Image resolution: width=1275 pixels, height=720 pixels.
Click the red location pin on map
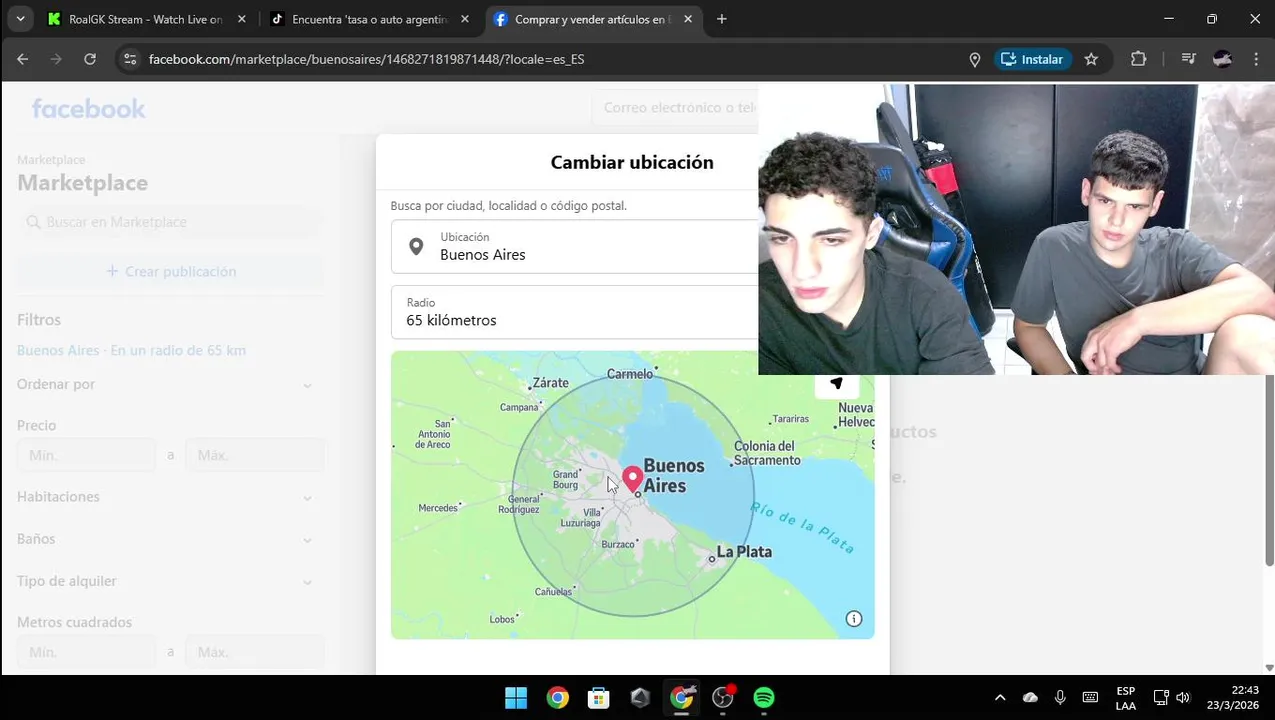click(632, 479)
